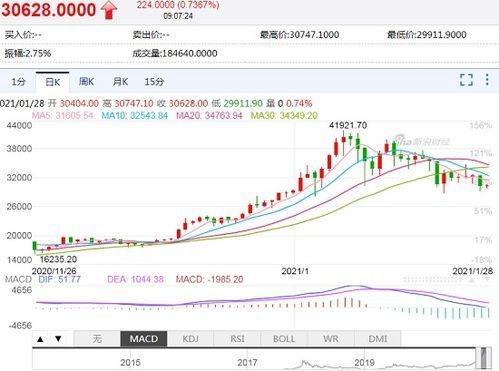499x371 pixels.
Task: Open the three-dot more options menu
Action: tap(487, 80)
